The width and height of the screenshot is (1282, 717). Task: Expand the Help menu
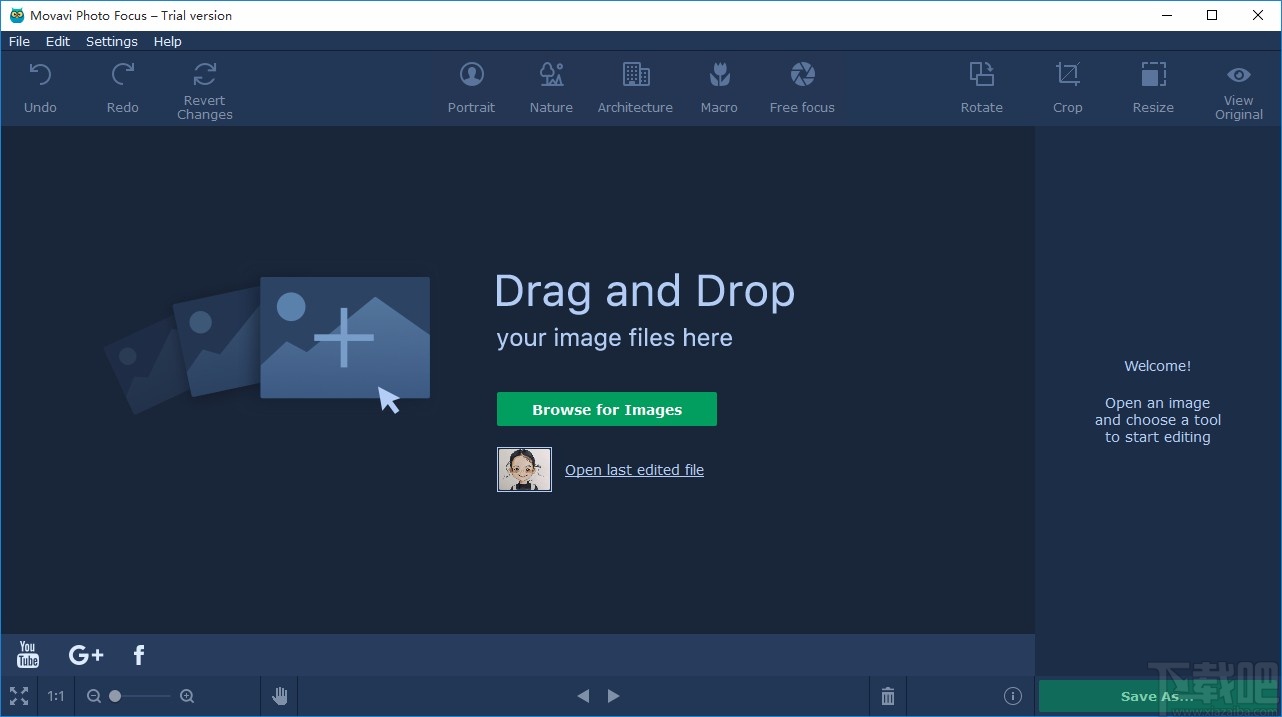[168, 41]
